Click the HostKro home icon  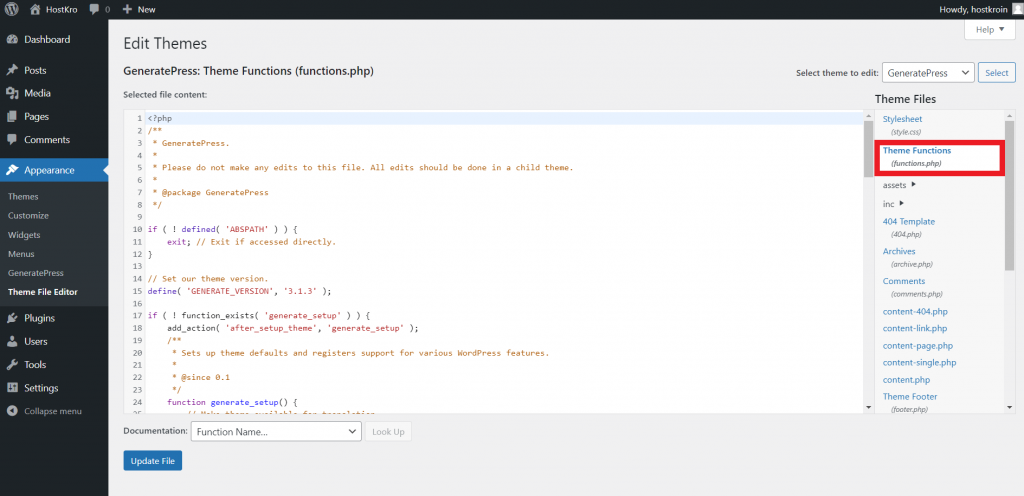pyautogui.click(x=35, y=9)
